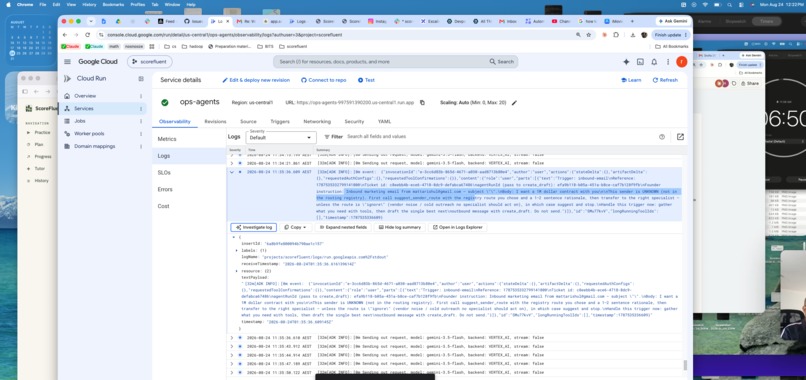806x380 pixels.
Task: Open the logs help question-mark icon
Action: [662, 137]
